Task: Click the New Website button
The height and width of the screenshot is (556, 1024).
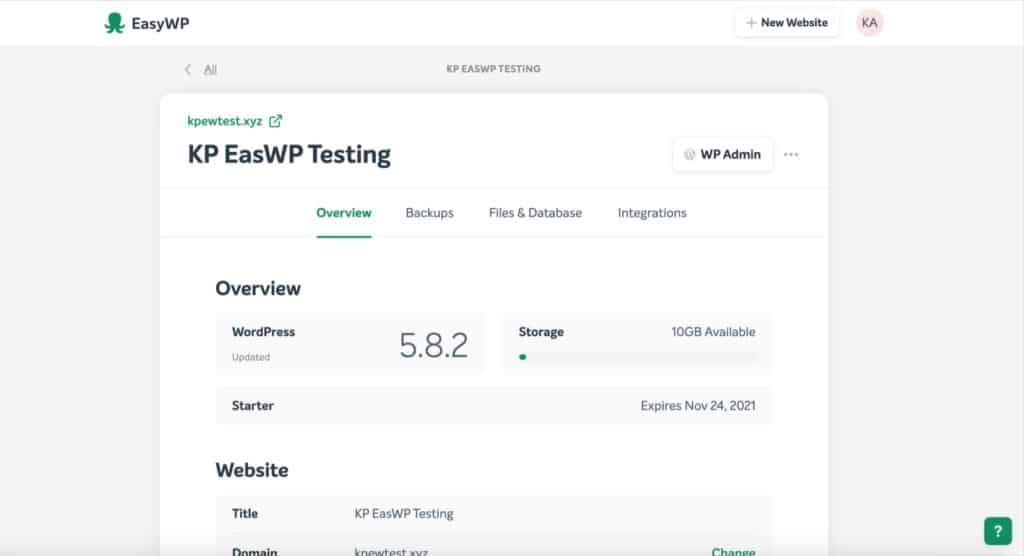Action: pyautogui.click(x=787, y=23)
